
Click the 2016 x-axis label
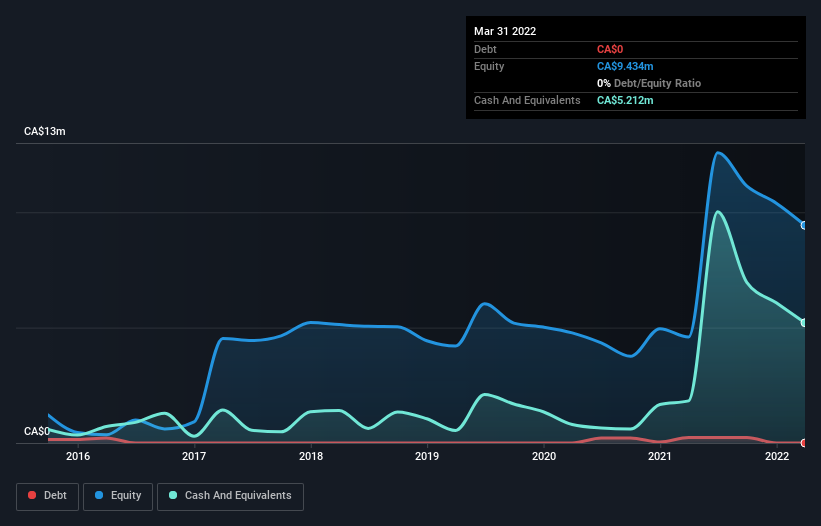[x=78, y=456]
